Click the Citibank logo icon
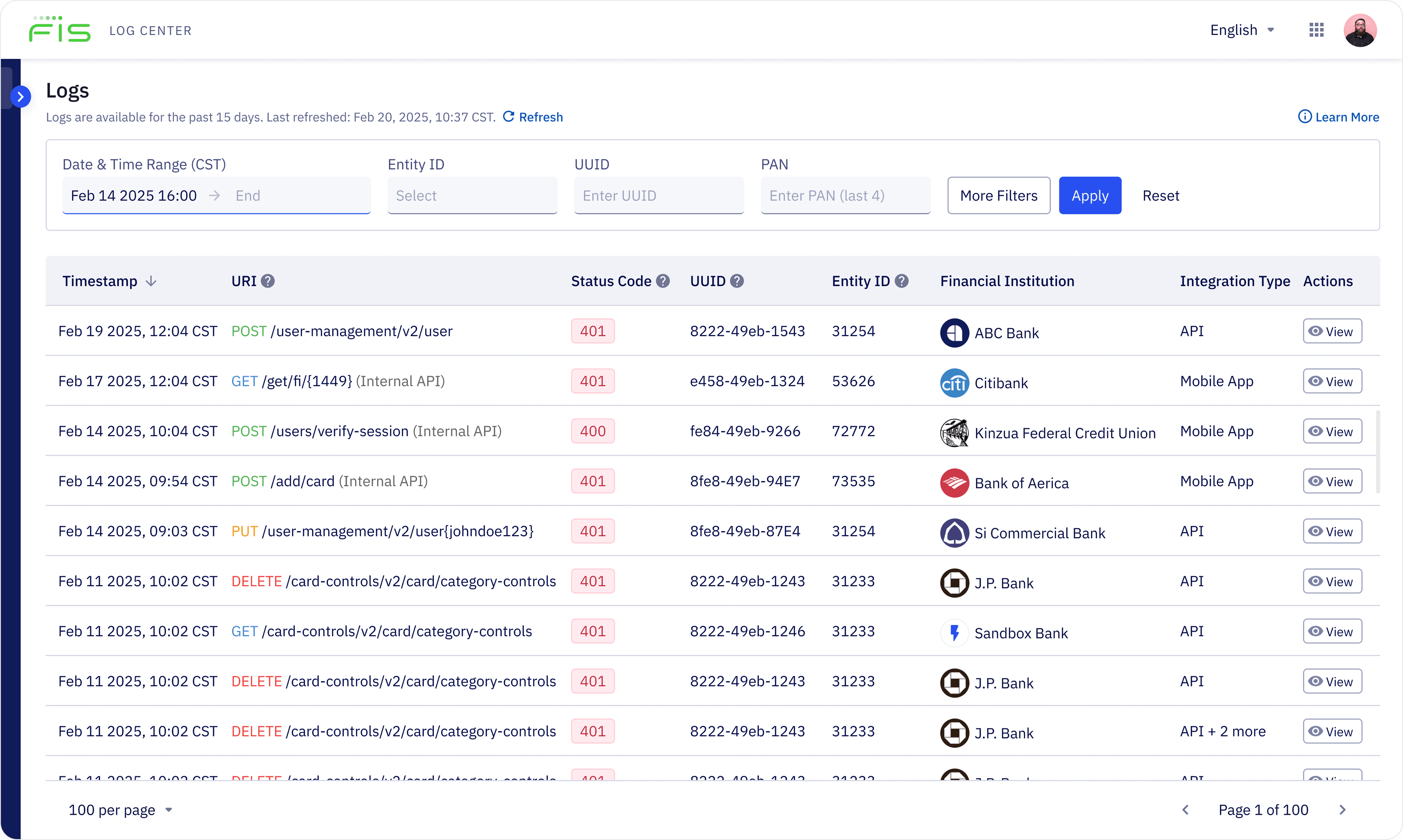1403x840 pixels. tap(954, 383)
